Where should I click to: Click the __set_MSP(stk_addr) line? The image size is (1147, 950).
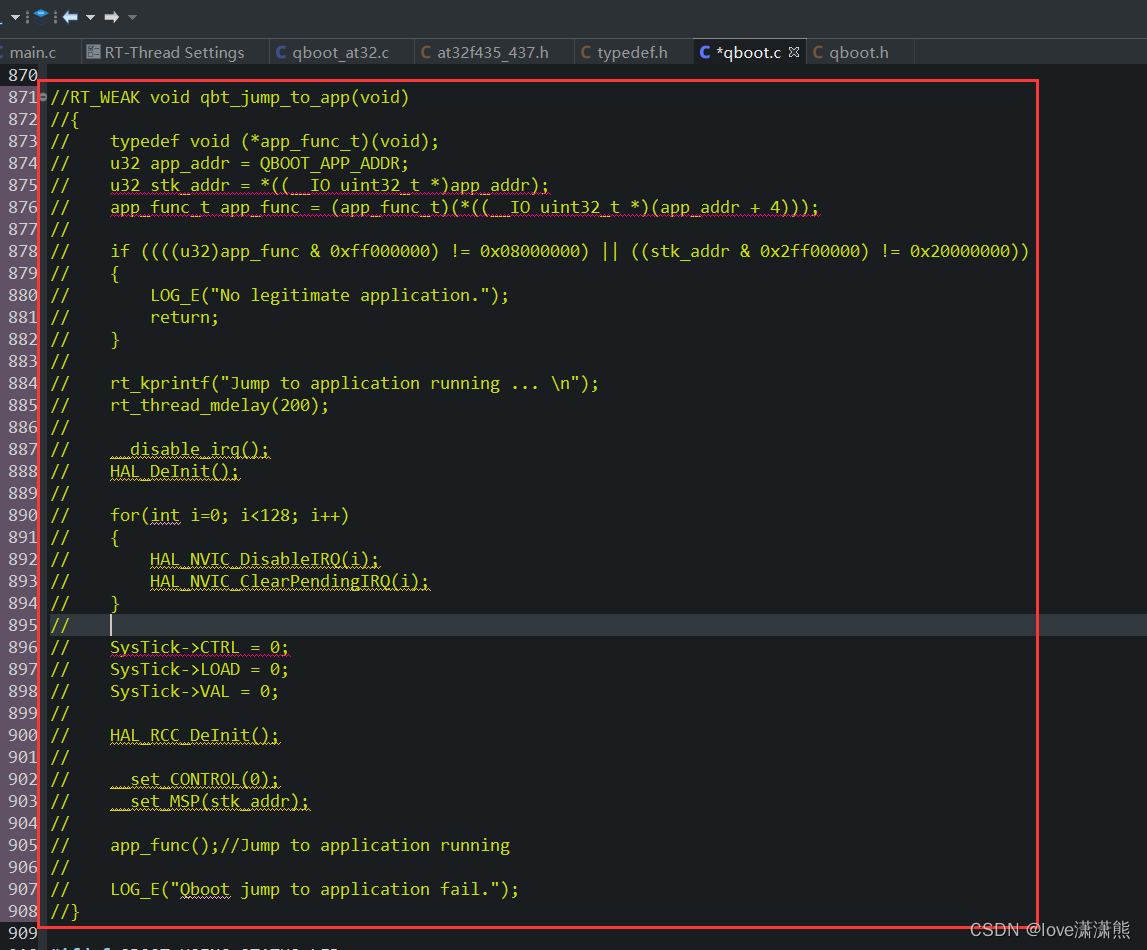pyautogui.click(x=210, y=802)
